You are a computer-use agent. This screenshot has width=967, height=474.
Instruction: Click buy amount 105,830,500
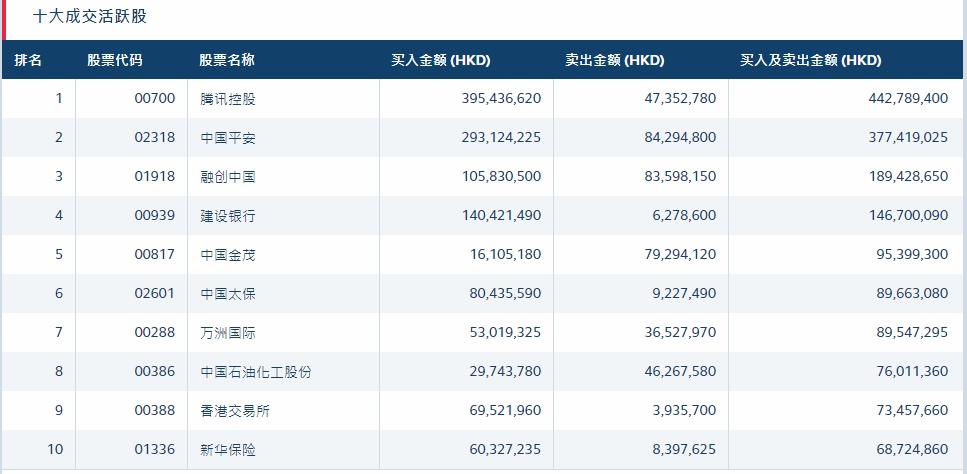pyautogui.click(x=501, y=176)
